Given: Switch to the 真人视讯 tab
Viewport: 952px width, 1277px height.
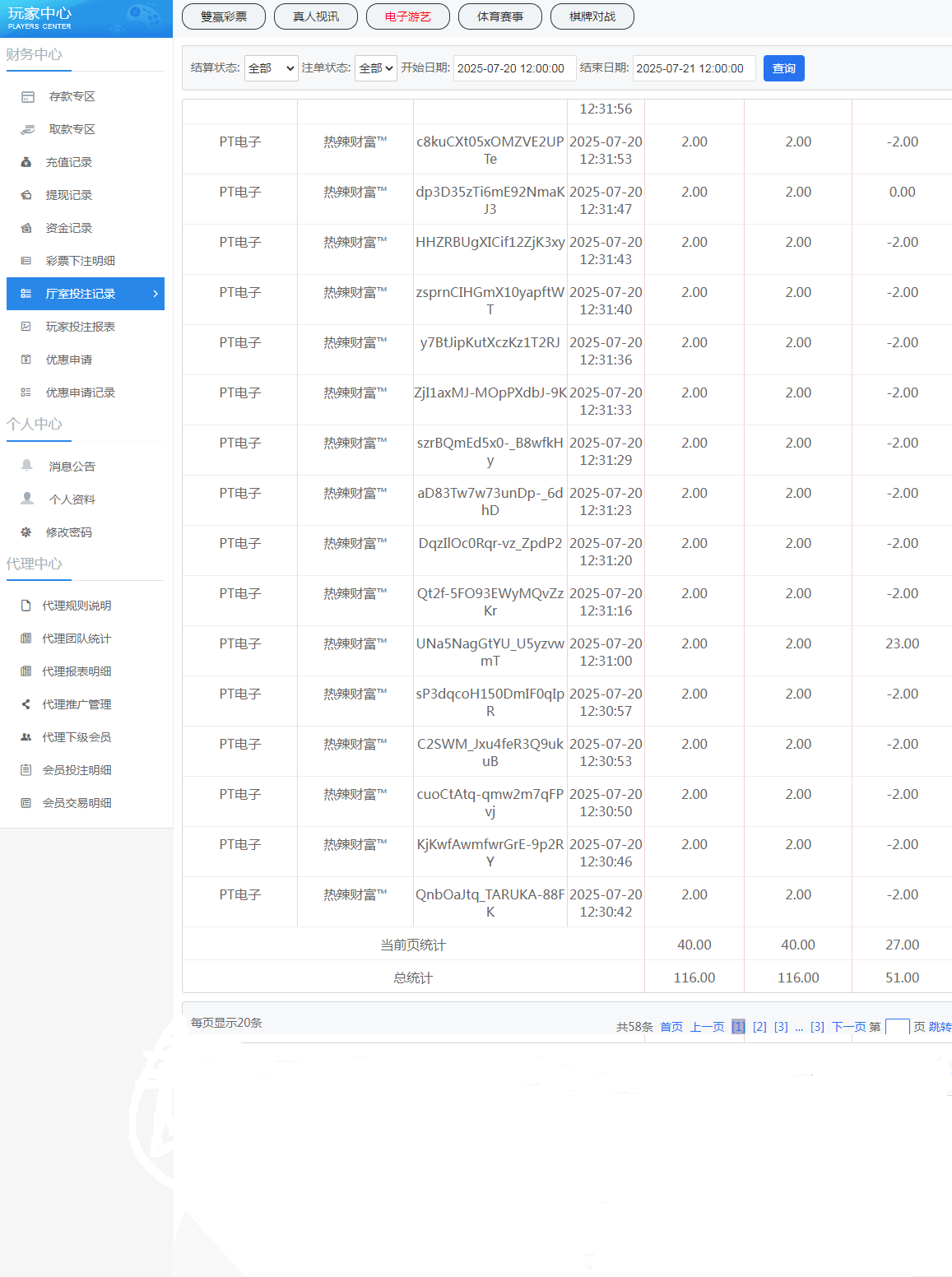Looking at the screenshot, I should [316, 16].
